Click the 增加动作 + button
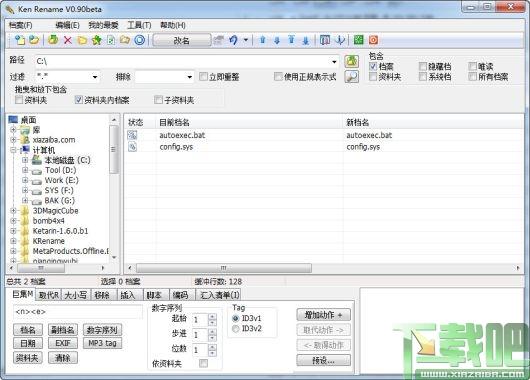Image resolution: width=530 pixels, height=380 pixels. pos(323,315)
